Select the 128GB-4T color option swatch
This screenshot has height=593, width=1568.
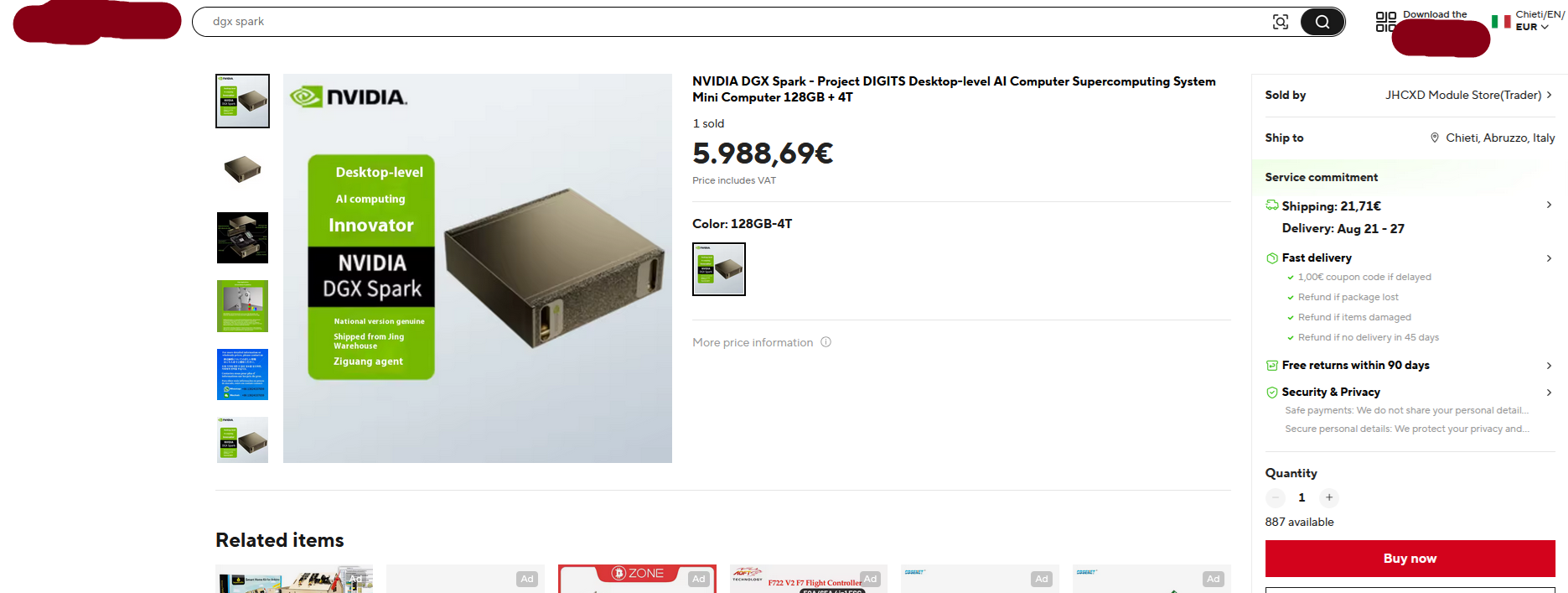pyautogui.click(x=719, y=269)
